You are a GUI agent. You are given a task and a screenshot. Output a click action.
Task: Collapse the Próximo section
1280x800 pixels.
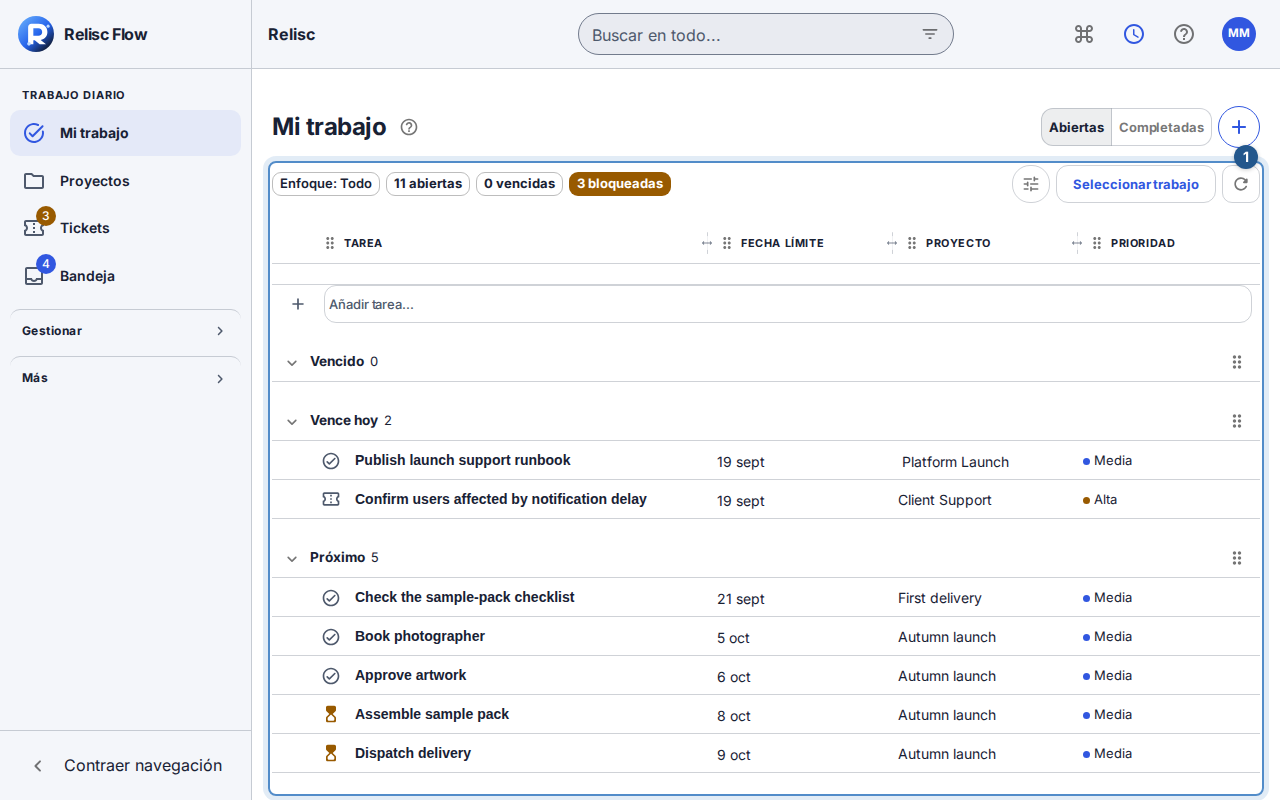[292, 558]
